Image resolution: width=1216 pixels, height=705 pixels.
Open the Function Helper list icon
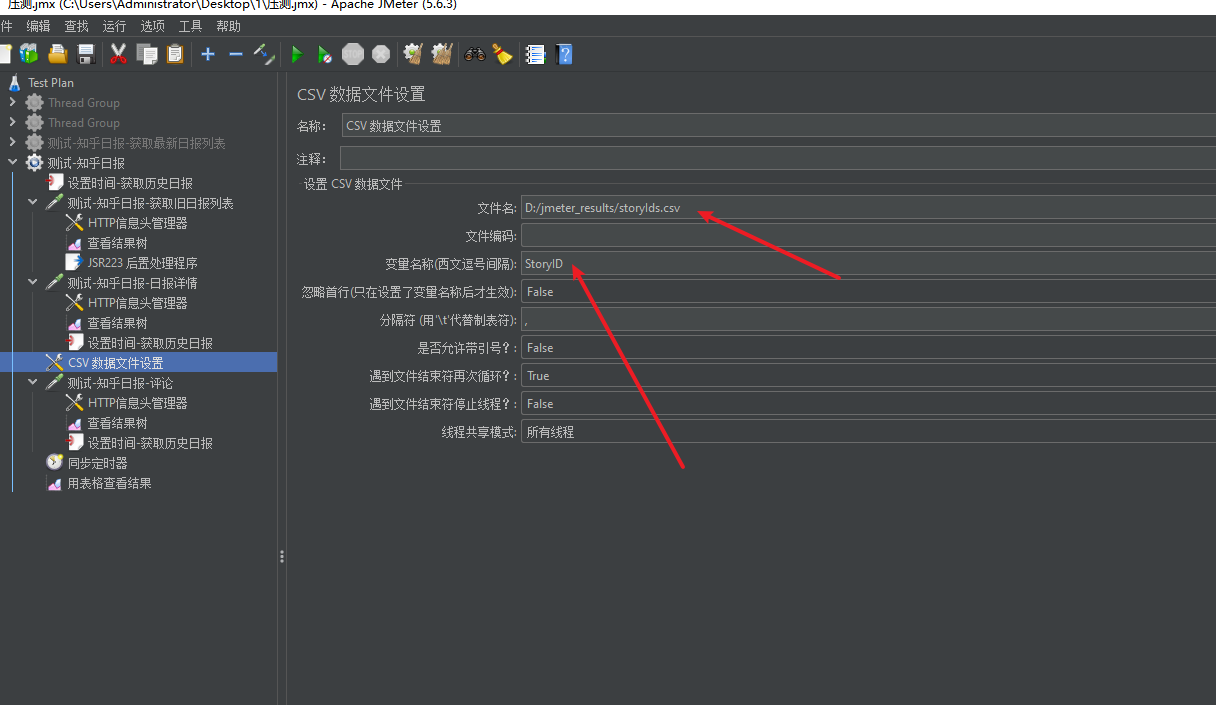[x=535, y=54]
